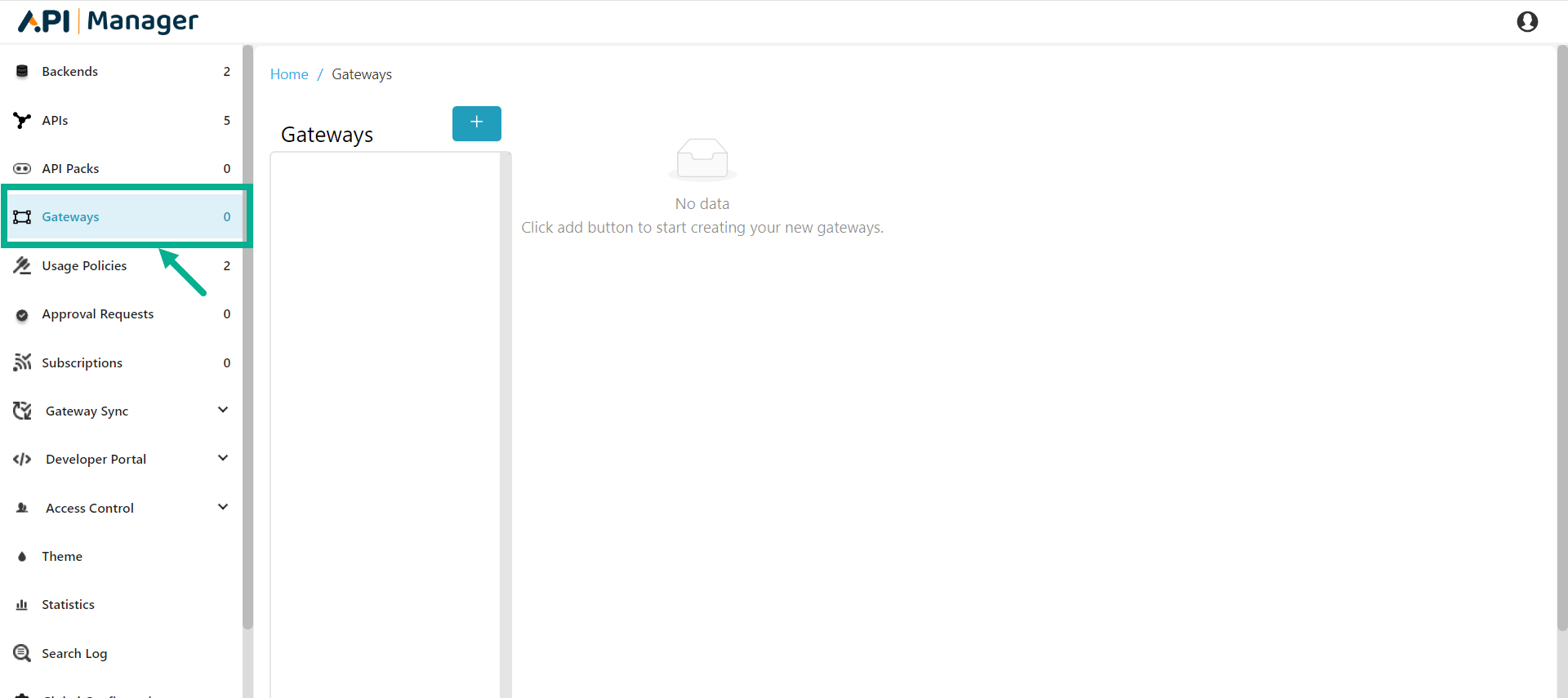Click the Approval Requests check icon
The image size is (1568, 698).
[22, 315]
